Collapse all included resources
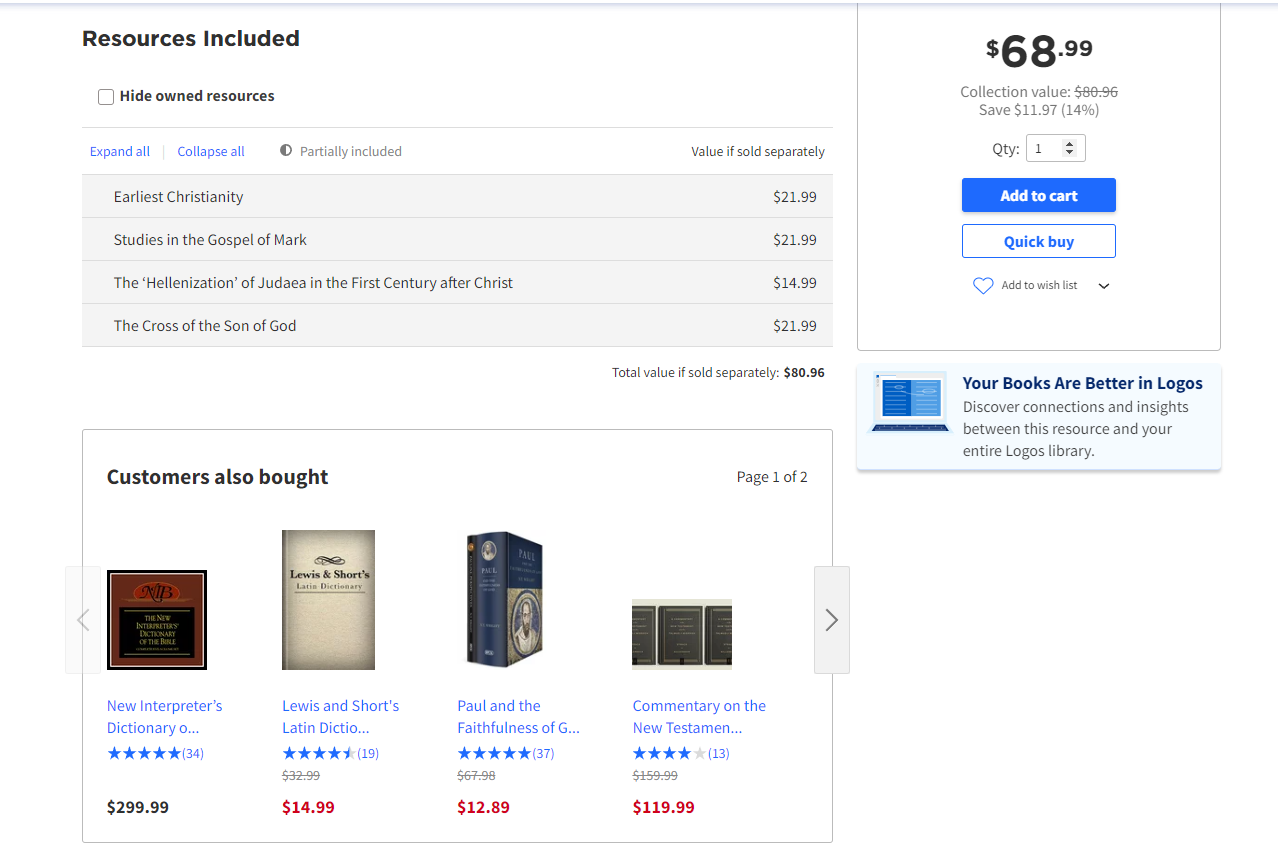 click(211, 152)
